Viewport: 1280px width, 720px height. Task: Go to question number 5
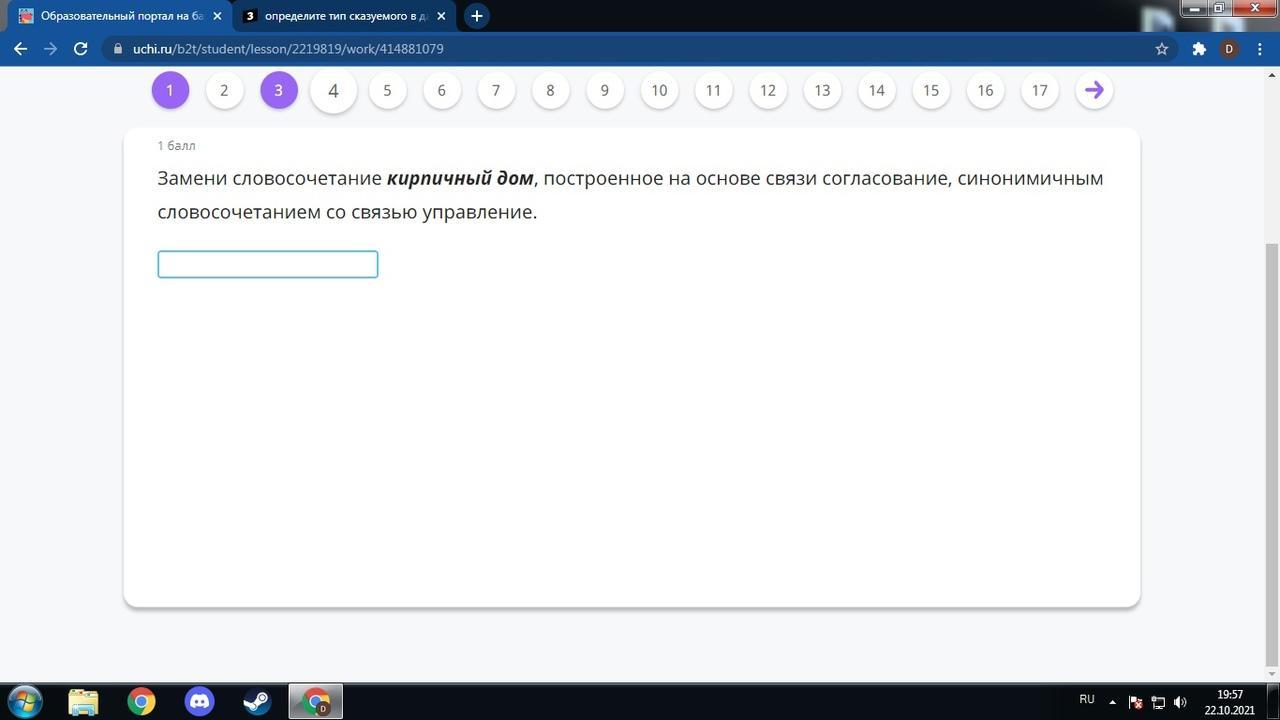(x=387, y=90)
